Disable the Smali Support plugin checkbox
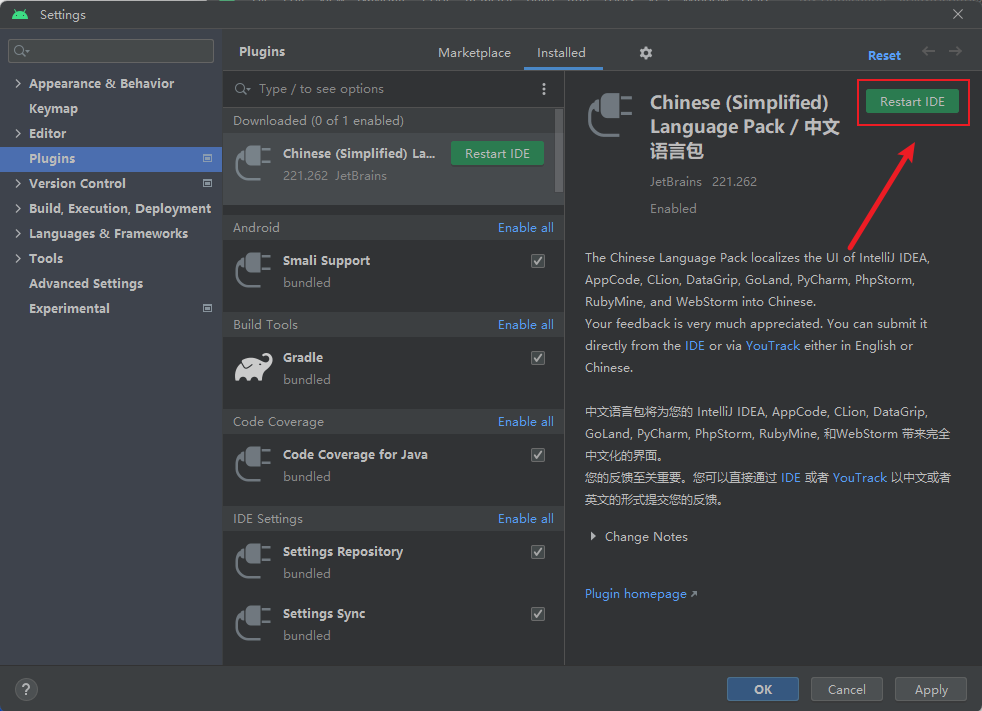This screenshot has width=982, height=711. [x=538, y=261]
